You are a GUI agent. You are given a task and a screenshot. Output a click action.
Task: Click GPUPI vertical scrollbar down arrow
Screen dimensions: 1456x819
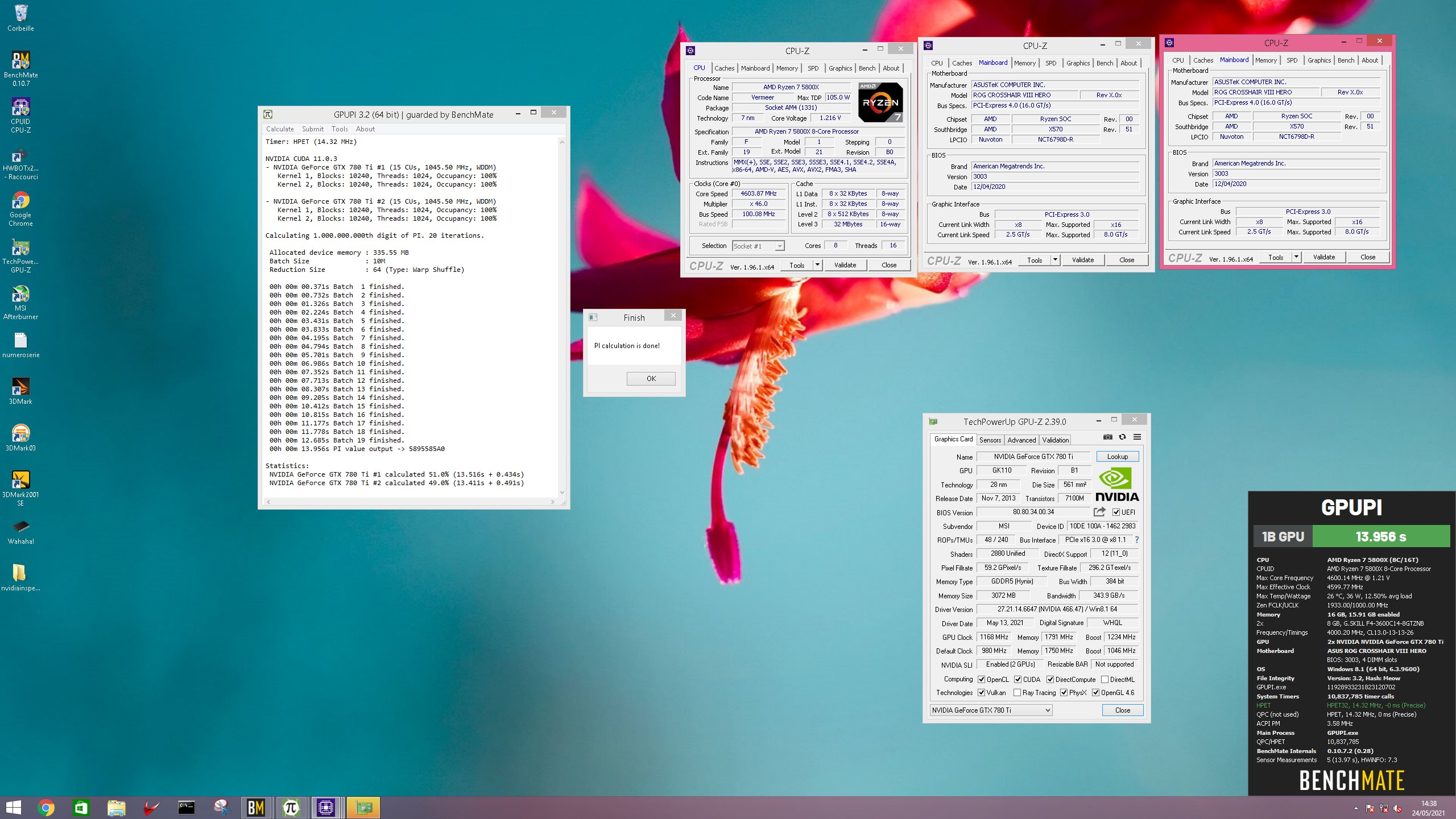coord(562,493)
